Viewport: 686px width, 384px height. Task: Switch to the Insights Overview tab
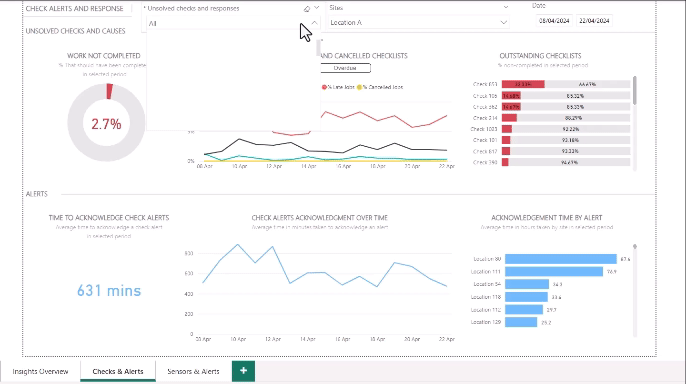pos(40,371)
